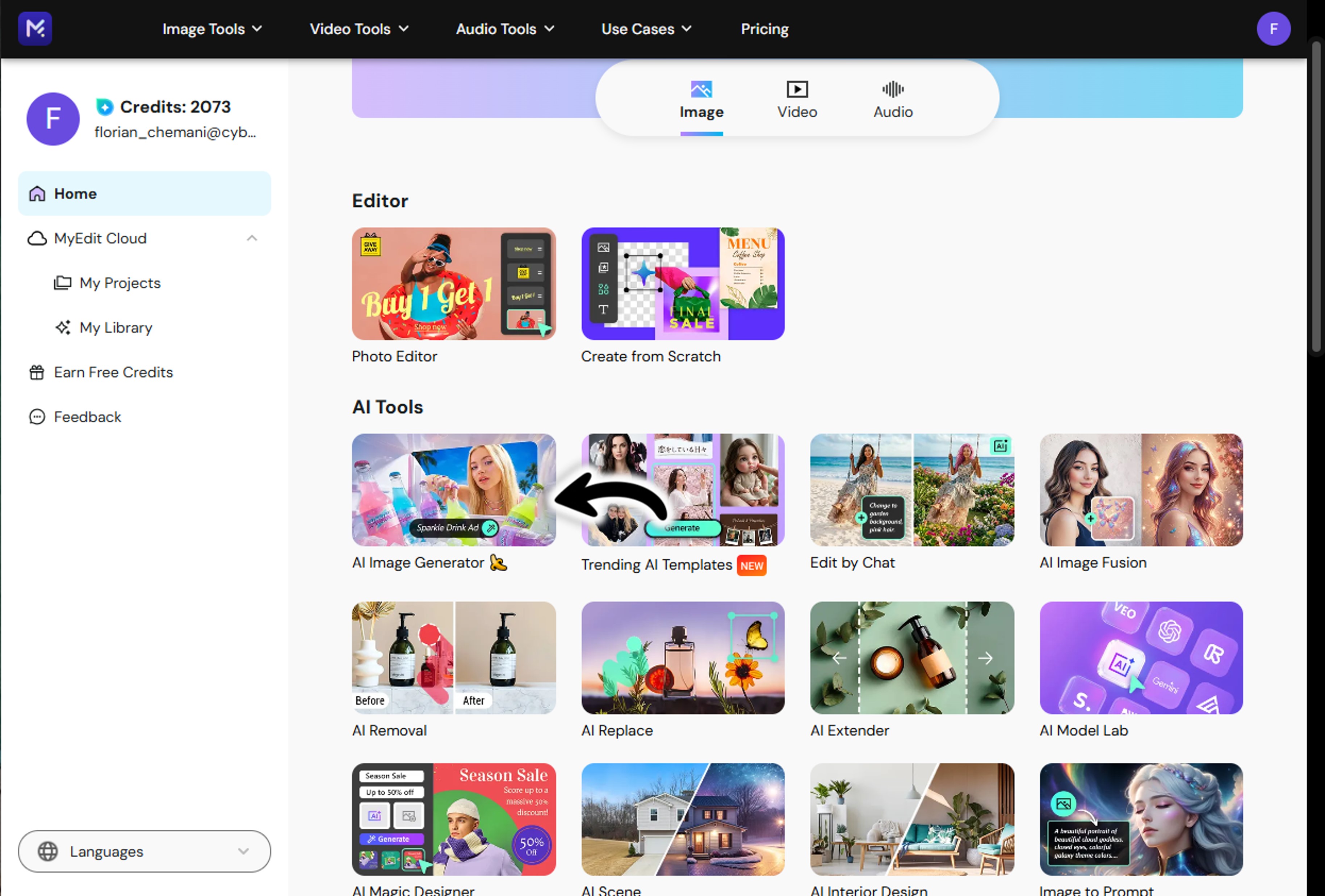Expand the Video Tools menu
Viewport: 1325px width, 896px height.
click(x=358, y=29)
